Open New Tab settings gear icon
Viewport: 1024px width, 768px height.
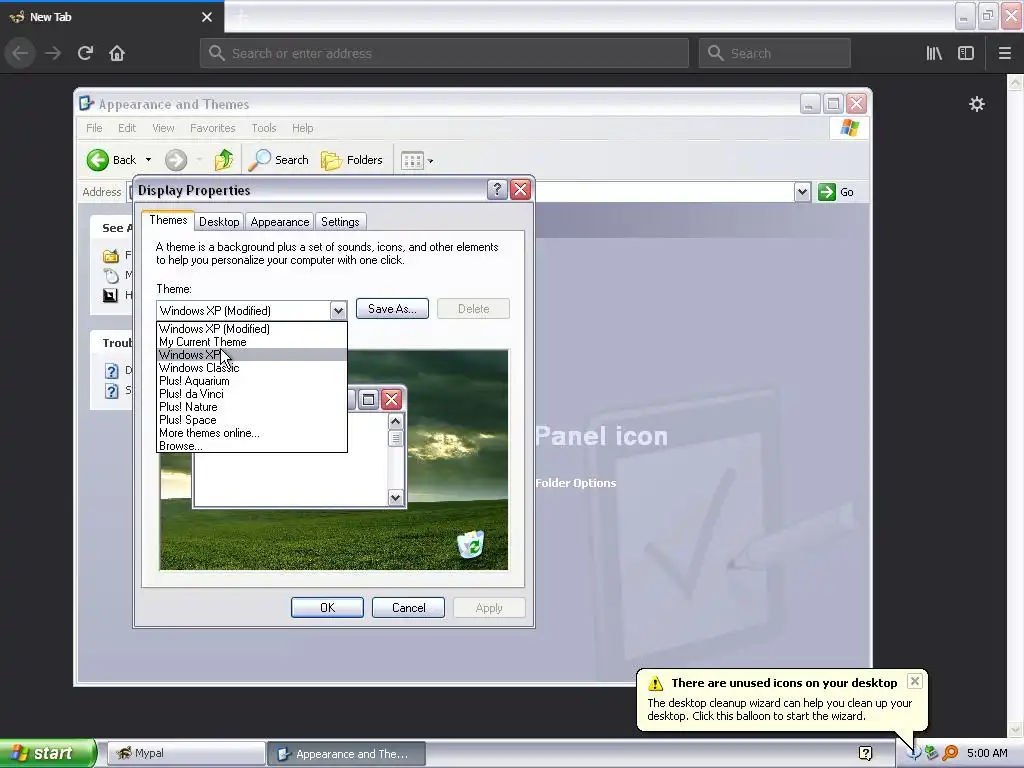coord(976,104)
